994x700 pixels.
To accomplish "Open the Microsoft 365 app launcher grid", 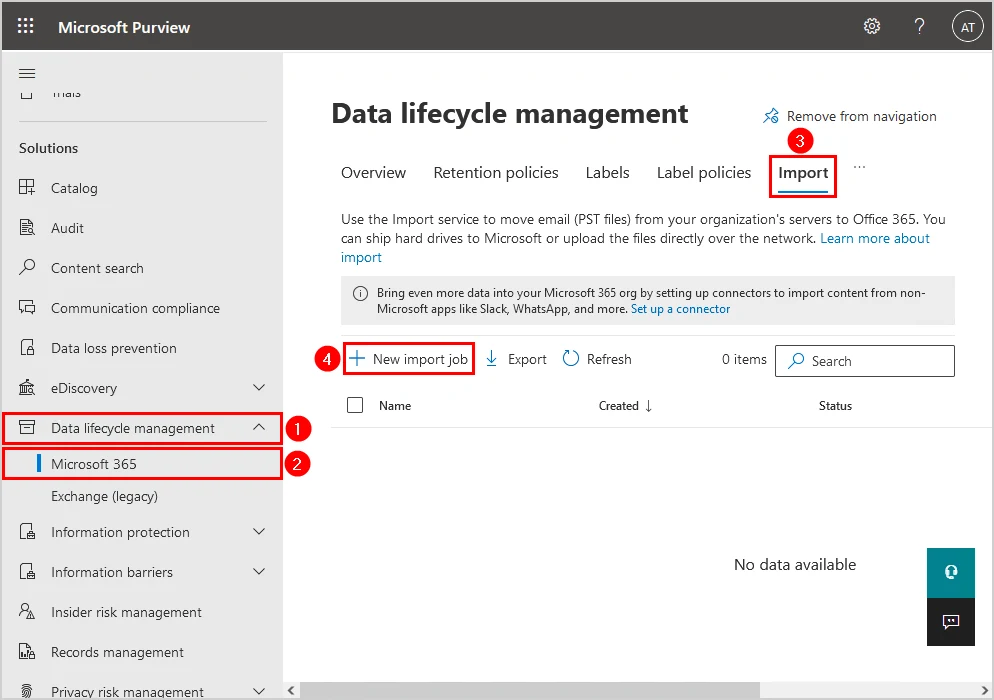I will point(25,26).
